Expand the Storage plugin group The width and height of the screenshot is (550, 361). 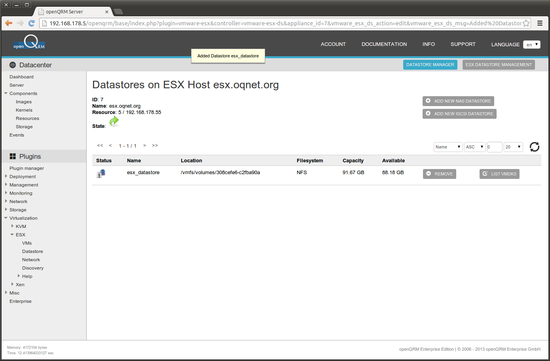[6, 210]
